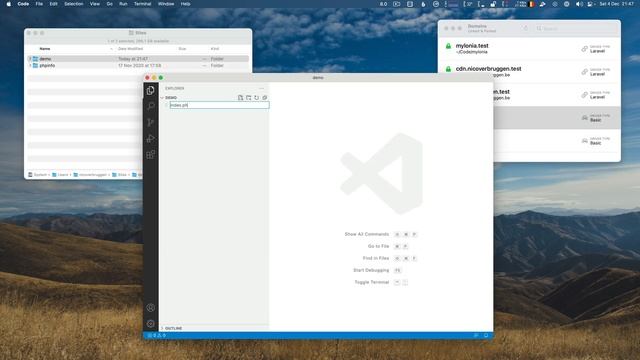
Task: Open Run and Debug view
Action: (x=151, y=138)
